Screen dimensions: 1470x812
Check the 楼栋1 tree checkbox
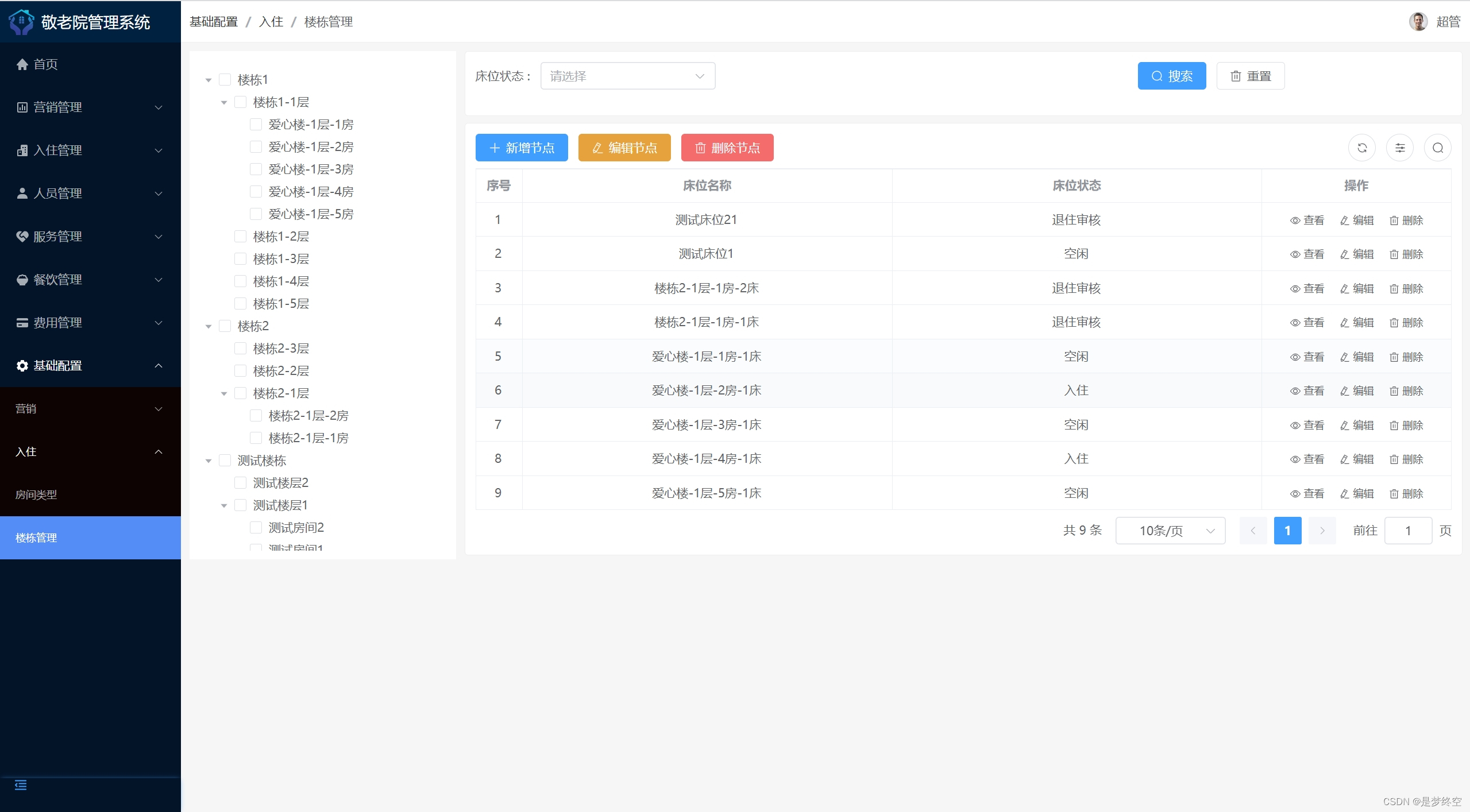pyautogui.click(x=225, y=79)
